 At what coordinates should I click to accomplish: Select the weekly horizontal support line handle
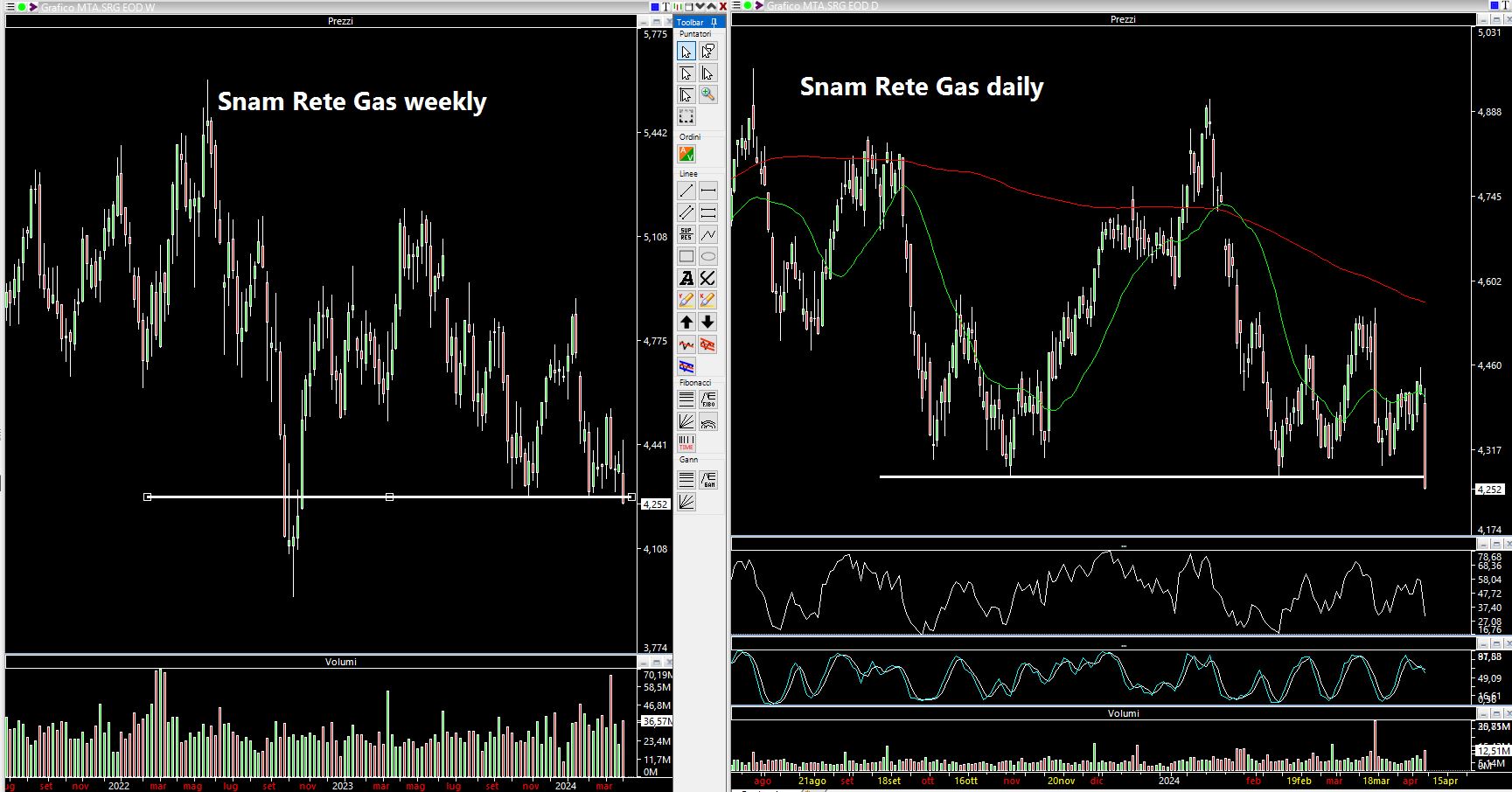click(389, 497)
